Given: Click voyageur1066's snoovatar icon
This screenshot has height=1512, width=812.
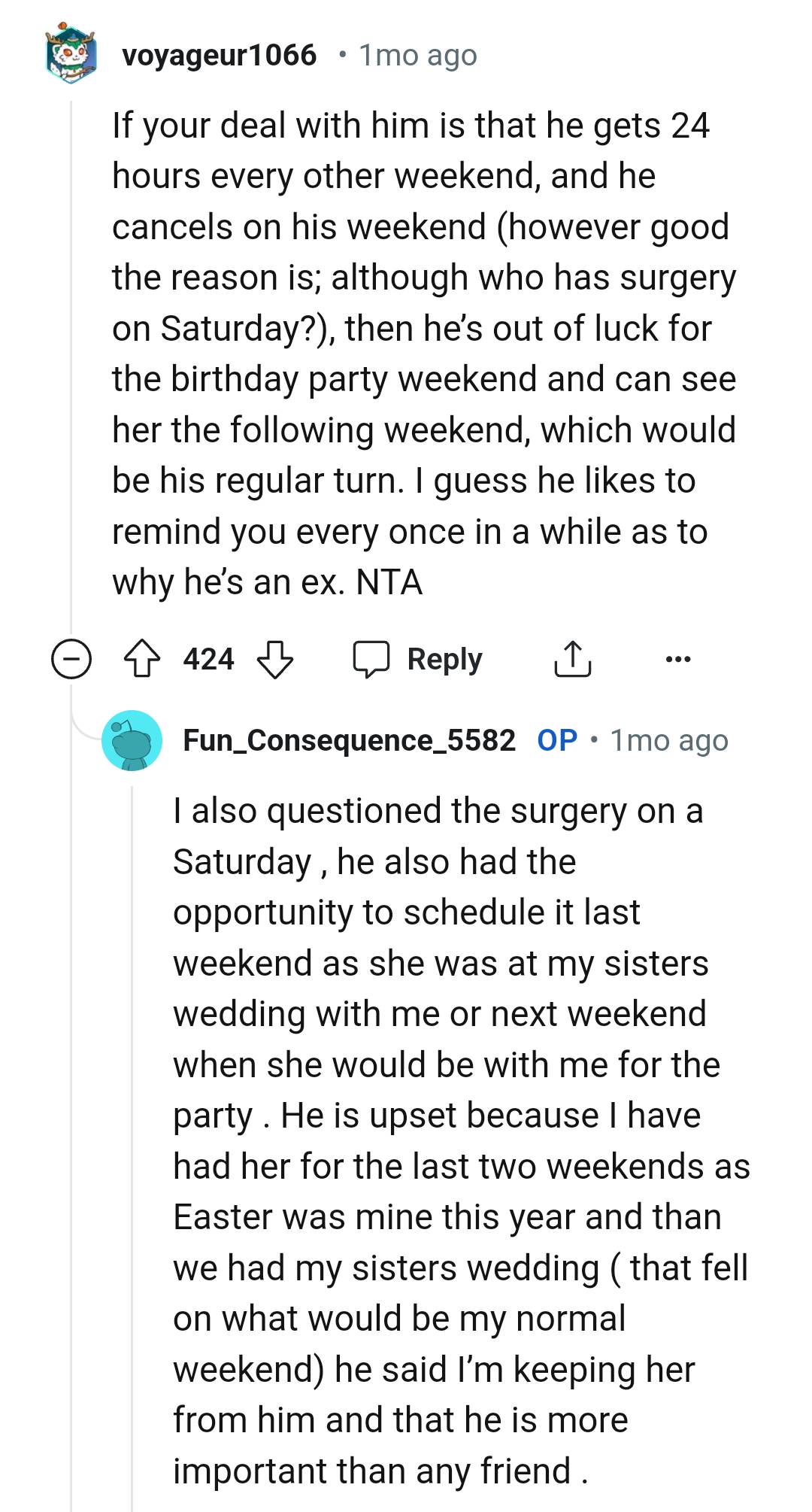Looking at the screenshot, I should 70,53.
